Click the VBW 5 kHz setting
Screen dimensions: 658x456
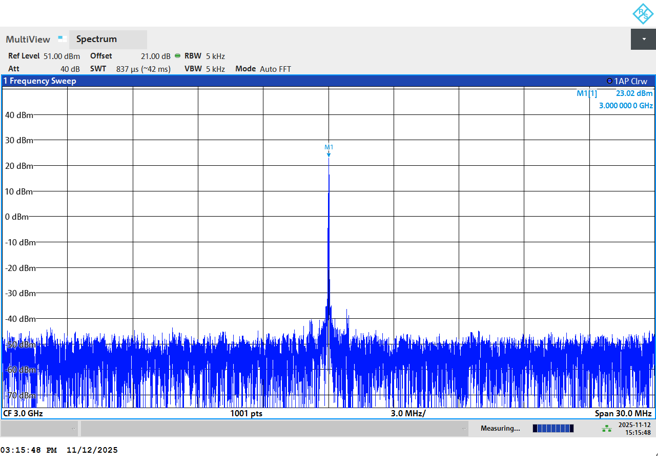[x=204, y=69]
